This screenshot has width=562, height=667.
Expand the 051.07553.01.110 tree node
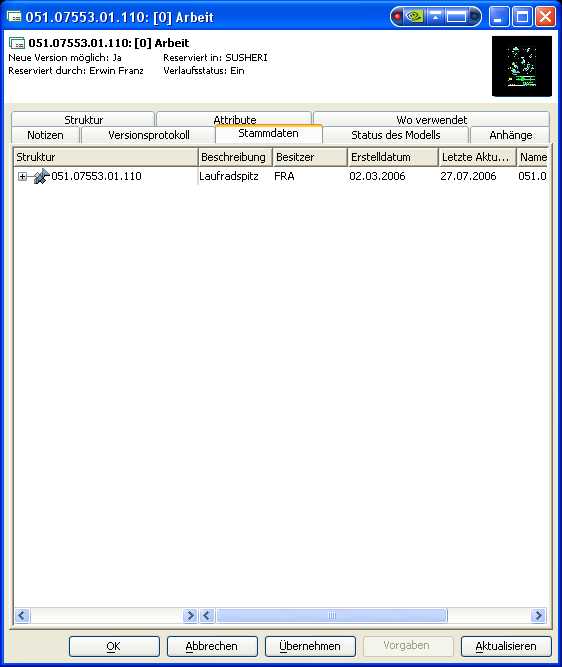pyautogui.click(x=22, y=176)
